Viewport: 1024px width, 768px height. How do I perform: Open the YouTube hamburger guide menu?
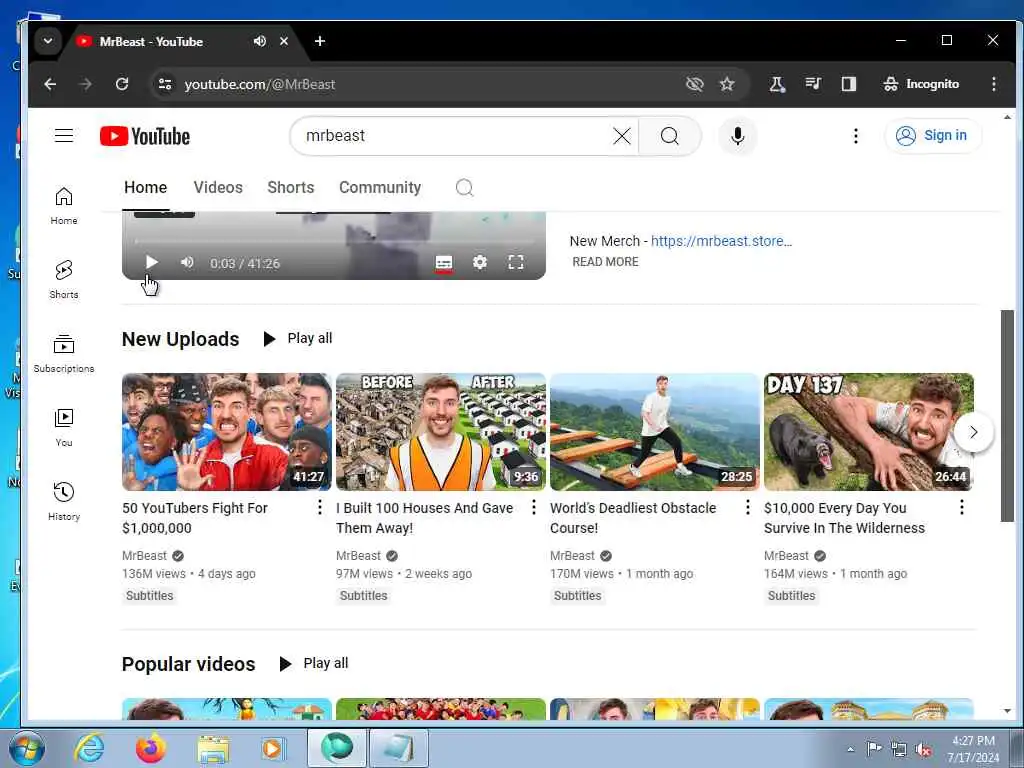[x=63, y=136]
